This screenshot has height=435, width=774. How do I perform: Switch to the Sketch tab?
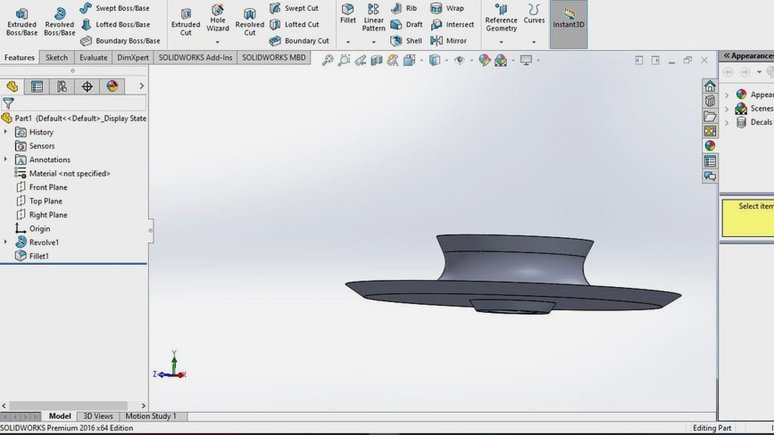click(x=57, y=57)
